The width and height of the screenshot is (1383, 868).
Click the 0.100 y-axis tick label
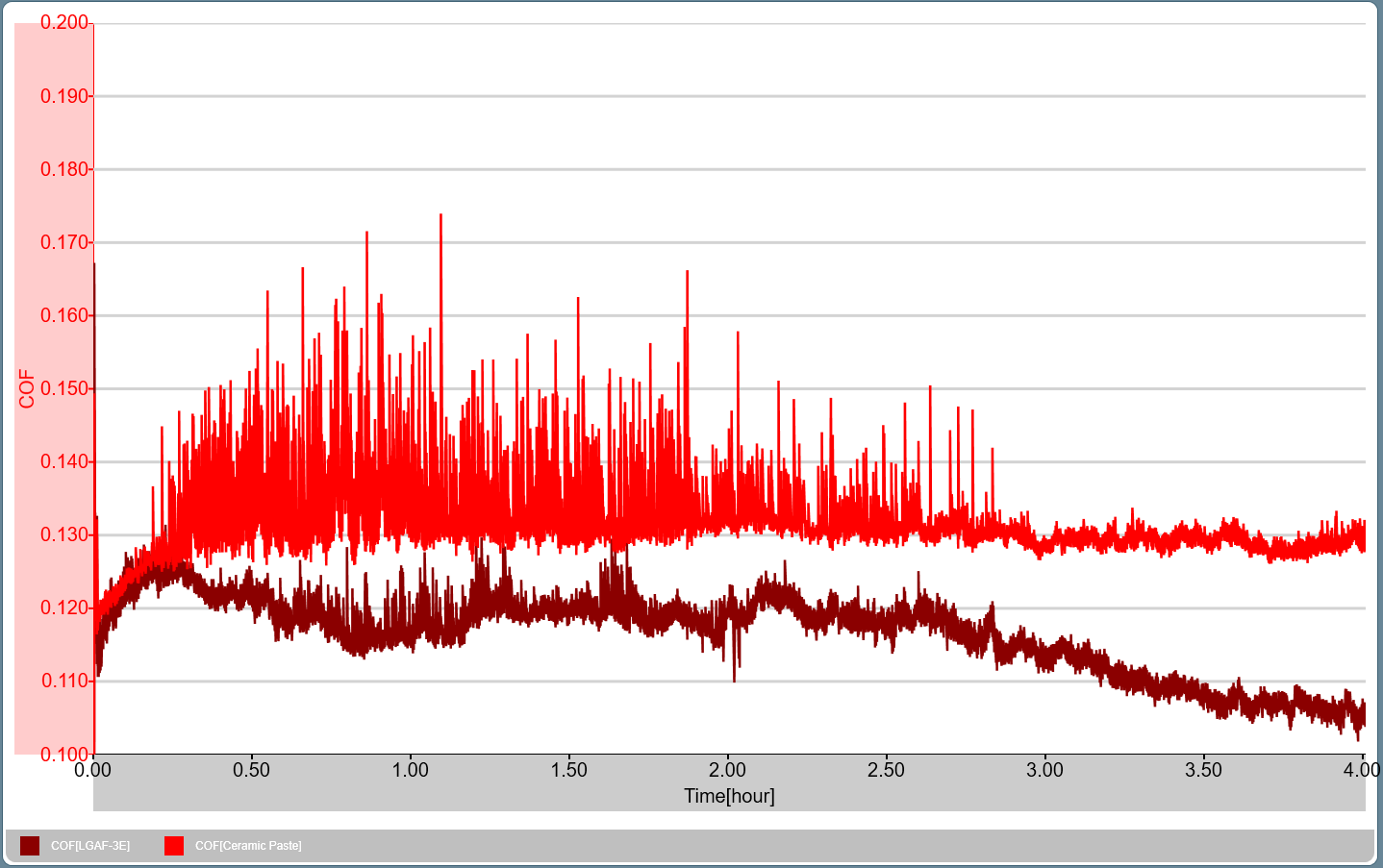pyautogui.click(x=64, y=755)
